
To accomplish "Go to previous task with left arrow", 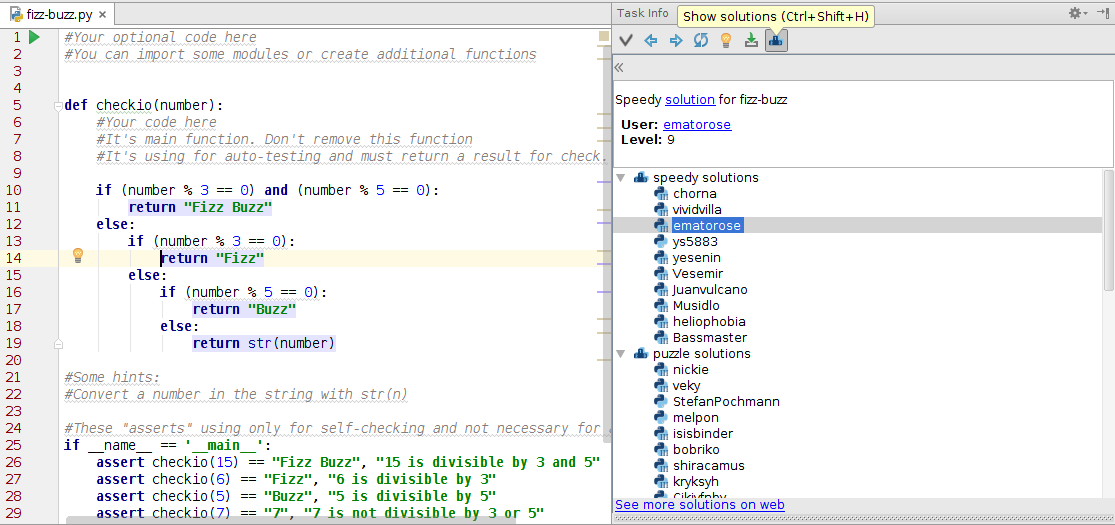I will tap(651, 41).
